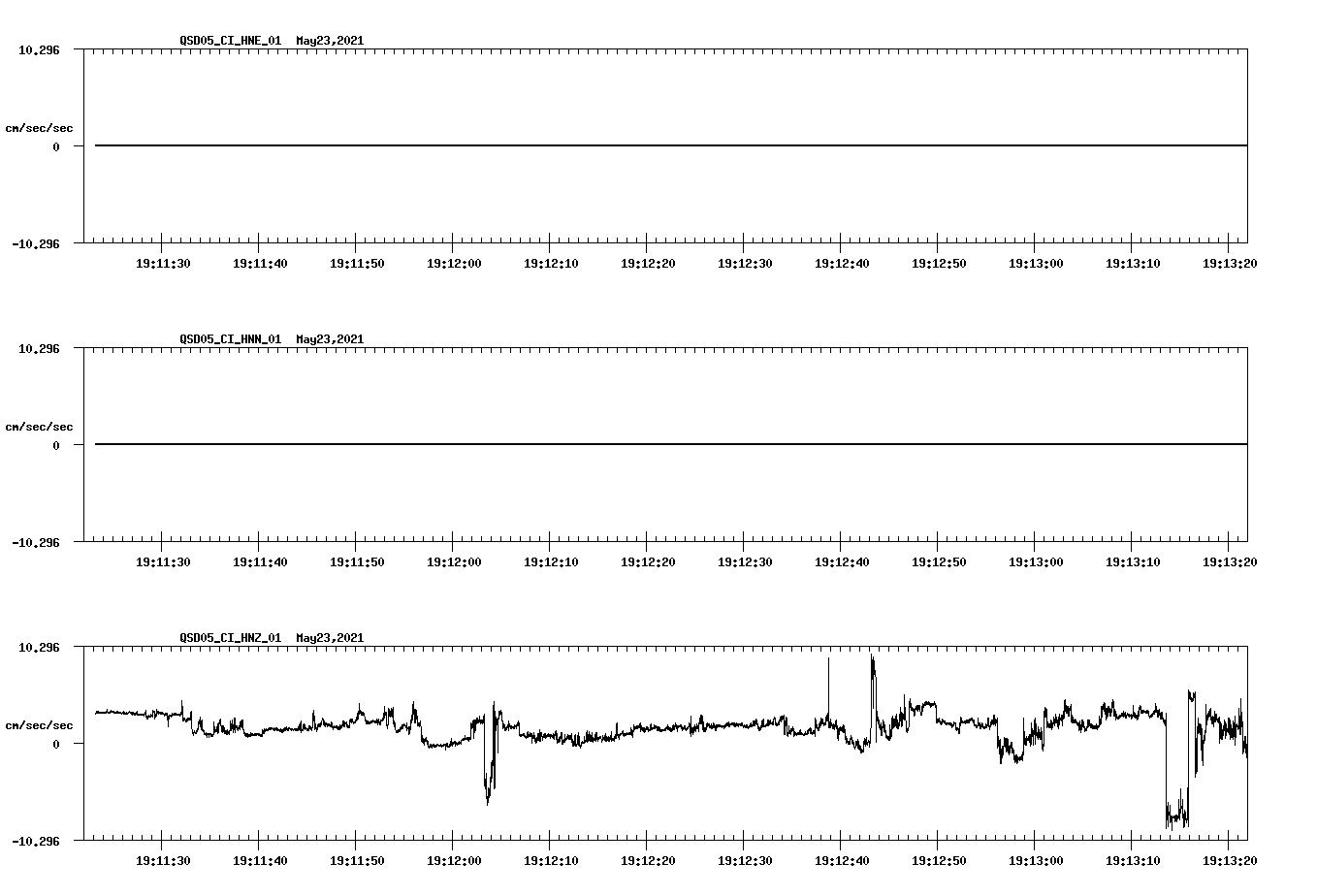1317x896 pixels.
Task: Click the 19:13:20 tick label on bottom axis
Action: [x=1228, y=859]
